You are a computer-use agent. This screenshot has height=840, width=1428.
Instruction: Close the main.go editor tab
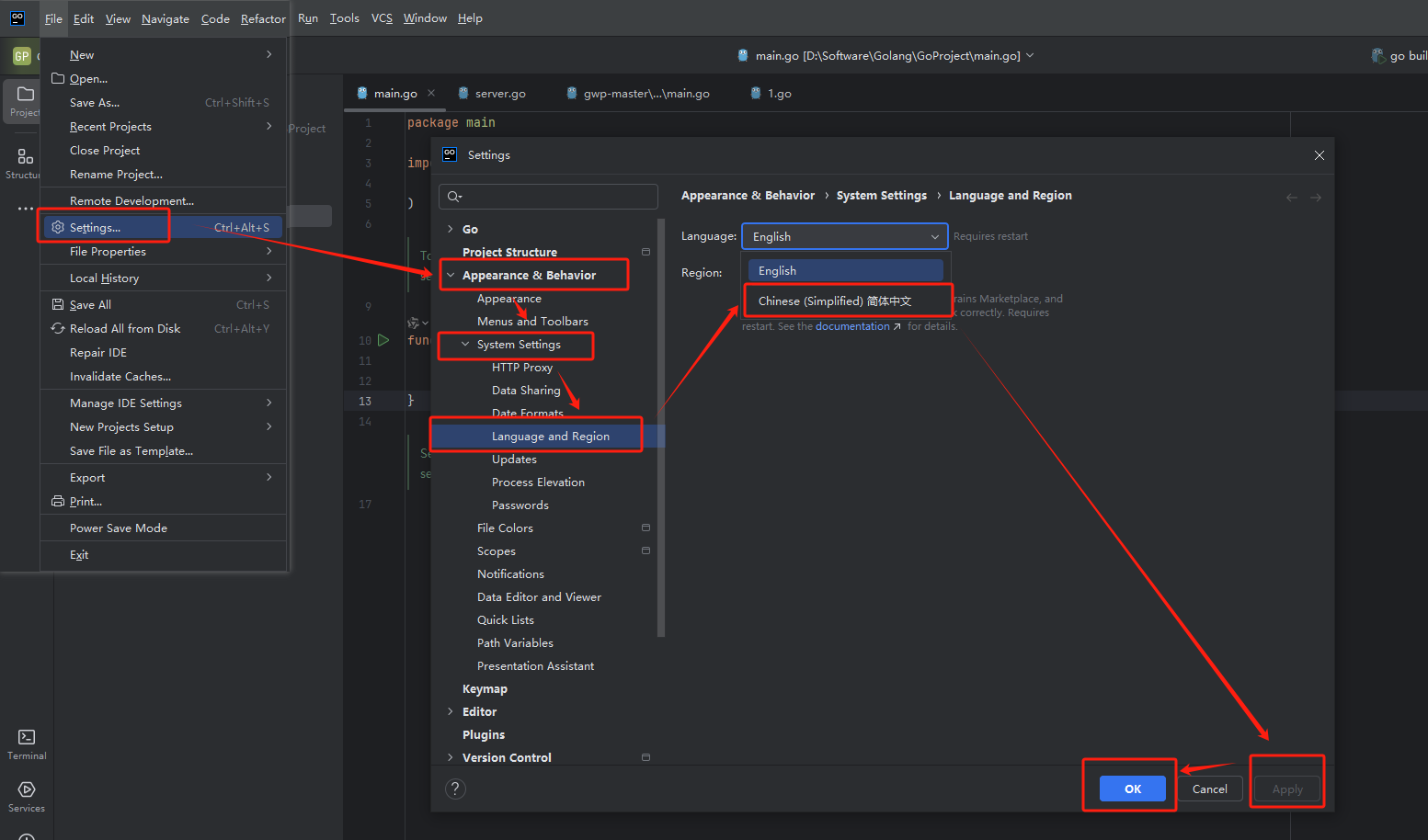click(x=431, y=93)
